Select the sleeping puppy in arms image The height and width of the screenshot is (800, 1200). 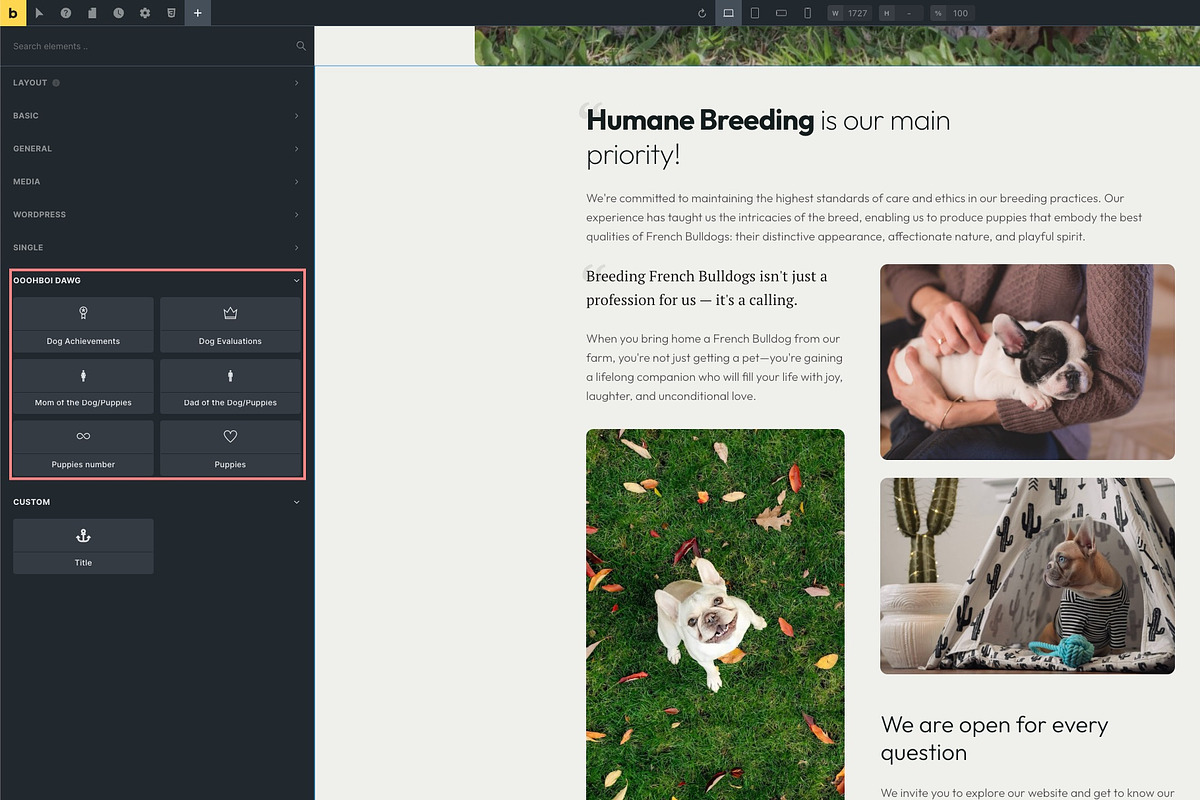pos(1027,362)
